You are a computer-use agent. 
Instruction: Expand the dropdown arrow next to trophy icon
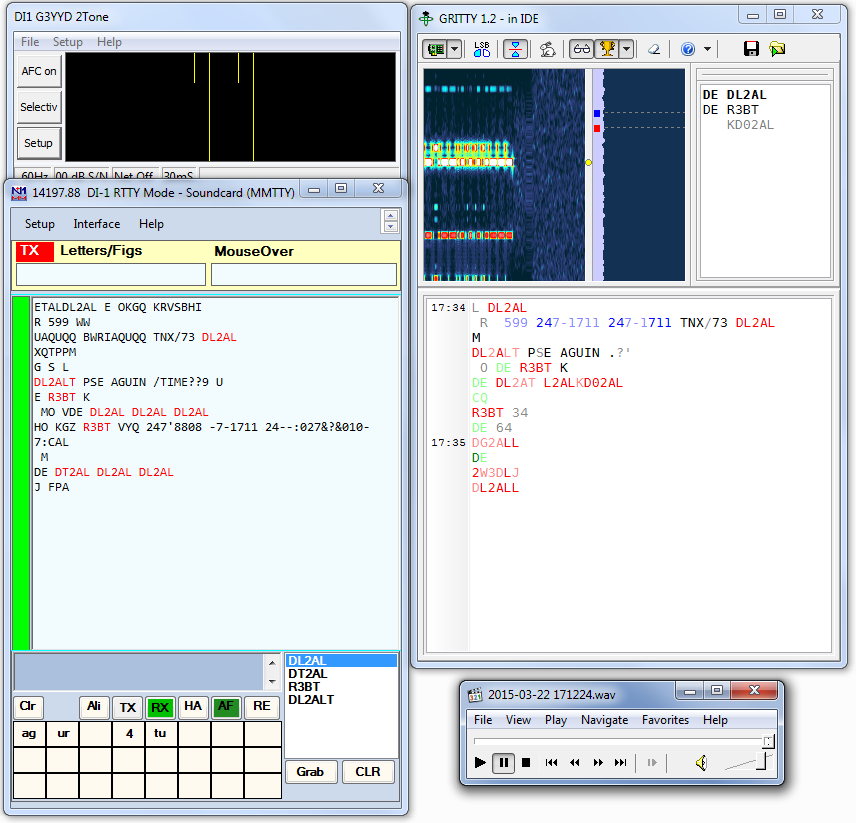626,49
